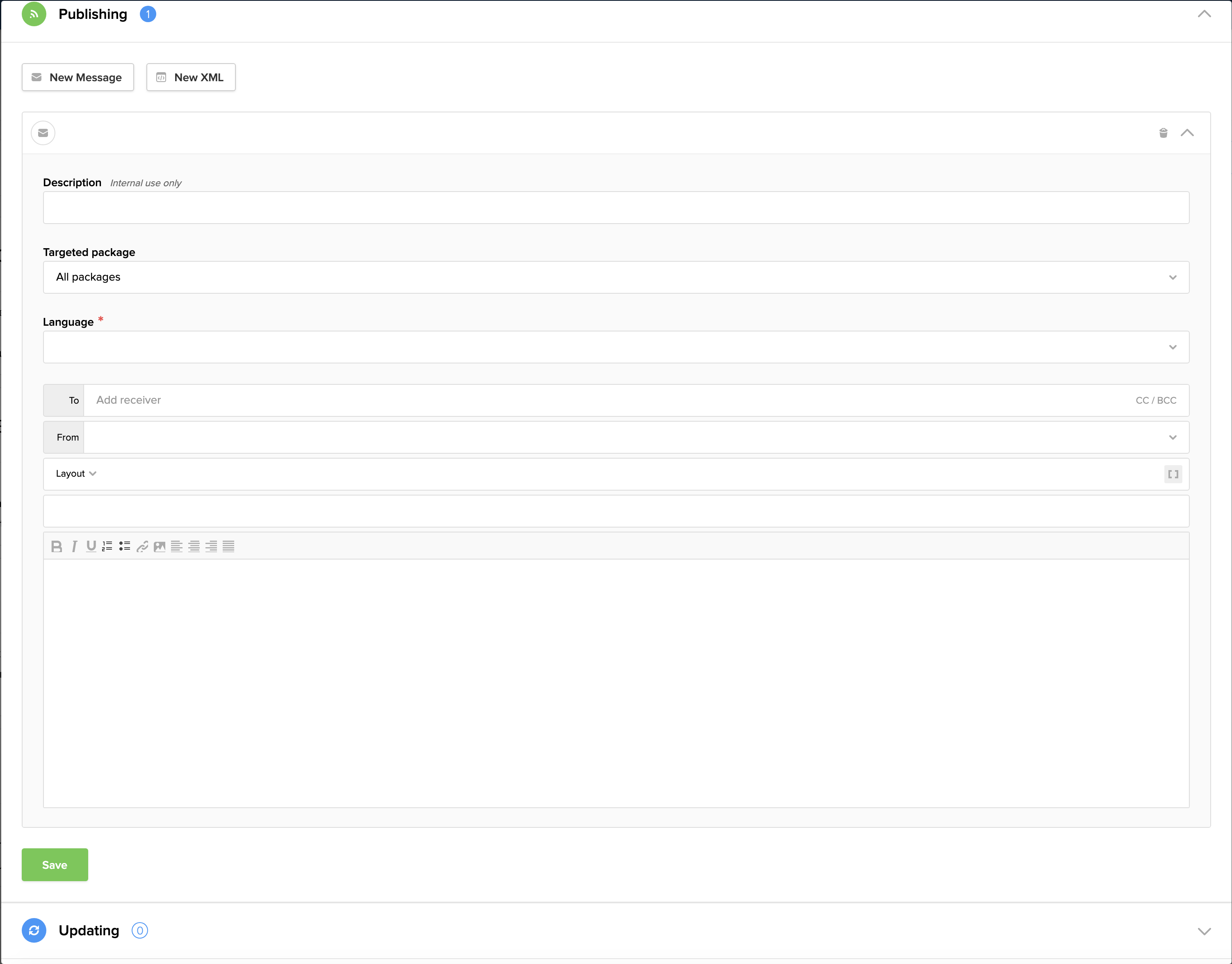
Task: Apply underline formatting
Action: (91, 546)
